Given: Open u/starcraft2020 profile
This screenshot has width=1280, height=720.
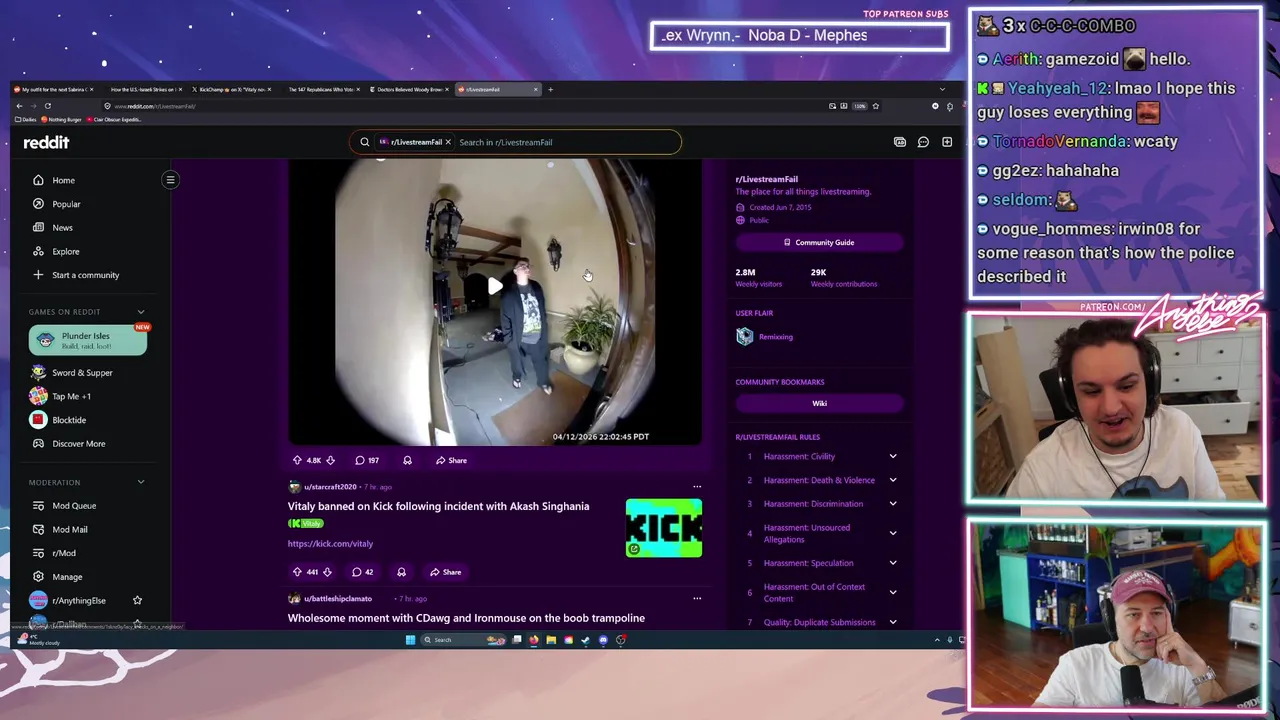Looking at the screenshot, I should 330,487.
